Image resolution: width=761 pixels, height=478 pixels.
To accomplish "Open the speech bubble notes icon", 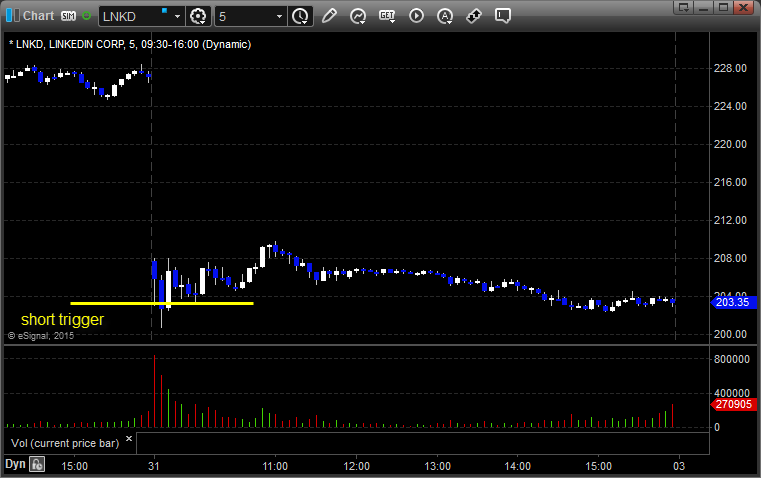I will tap(503, 16).
